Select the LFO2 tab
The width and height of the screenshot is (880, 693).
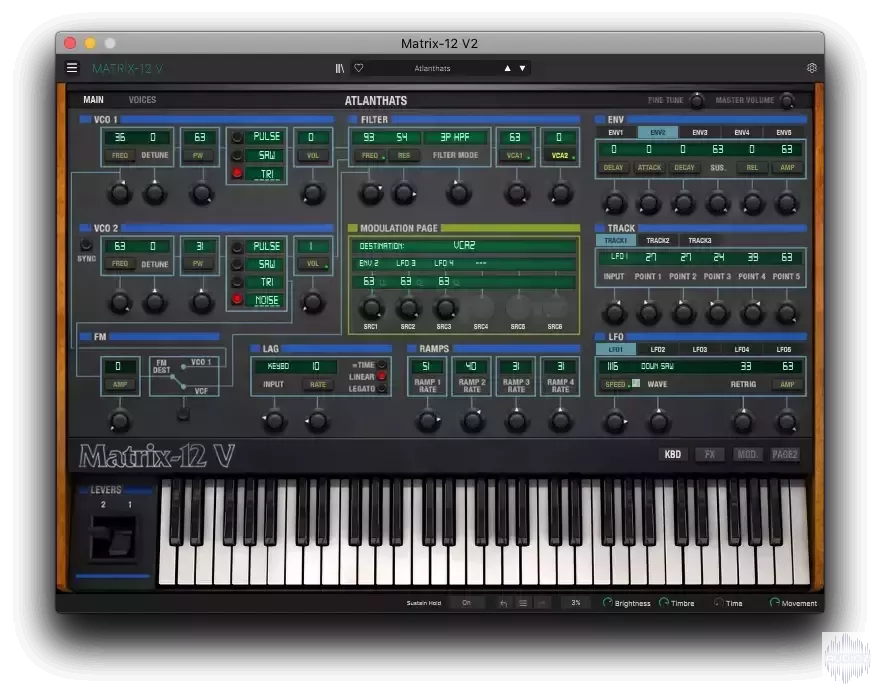click(658, 349)
